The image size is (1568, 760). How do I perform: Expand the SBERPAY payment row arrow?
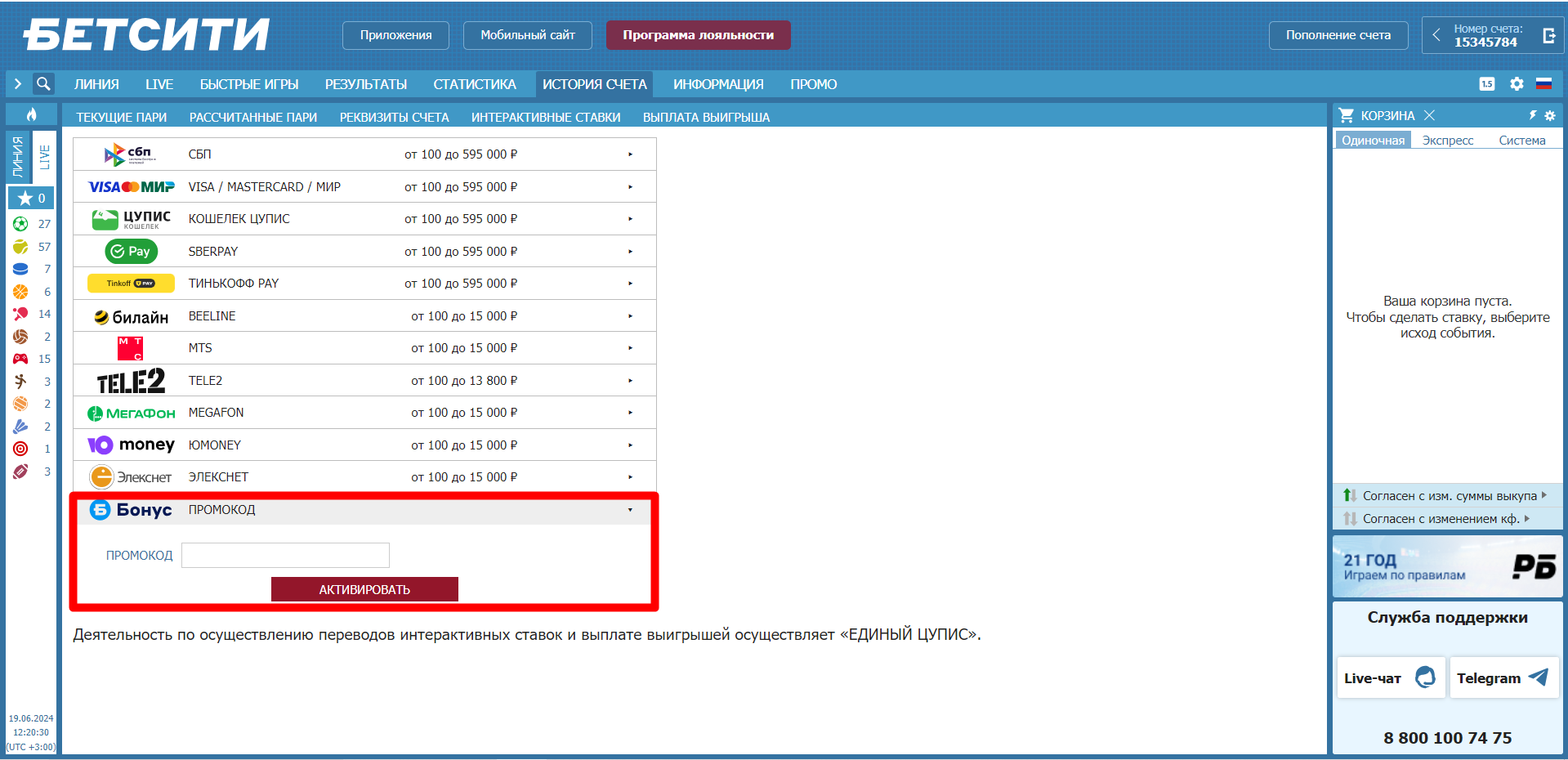point(630,252)
